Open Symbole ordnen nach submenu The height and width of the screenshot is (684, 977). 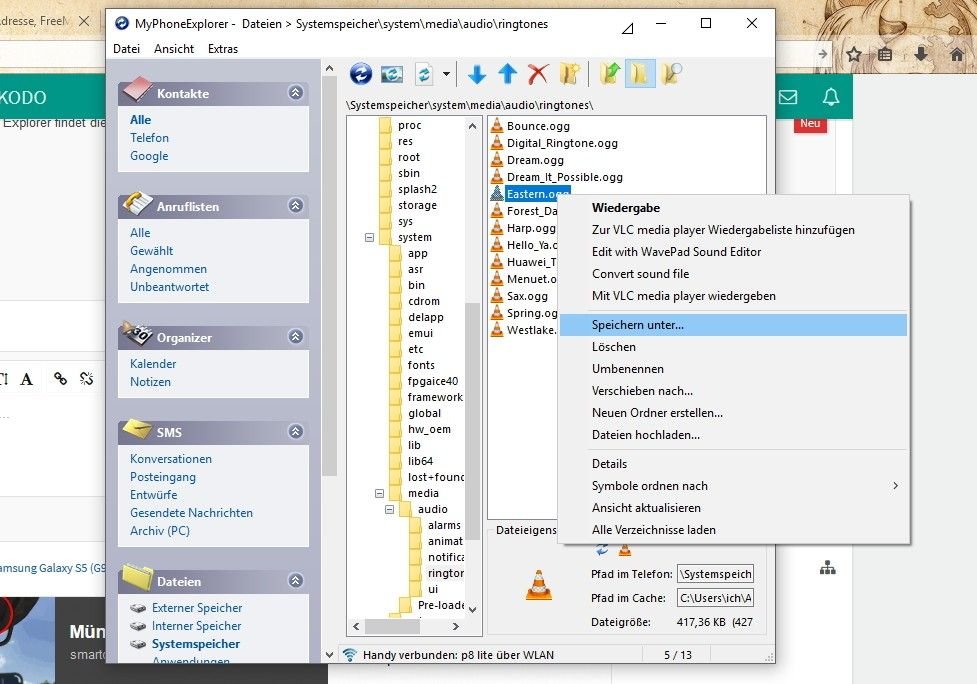point(733,486)
